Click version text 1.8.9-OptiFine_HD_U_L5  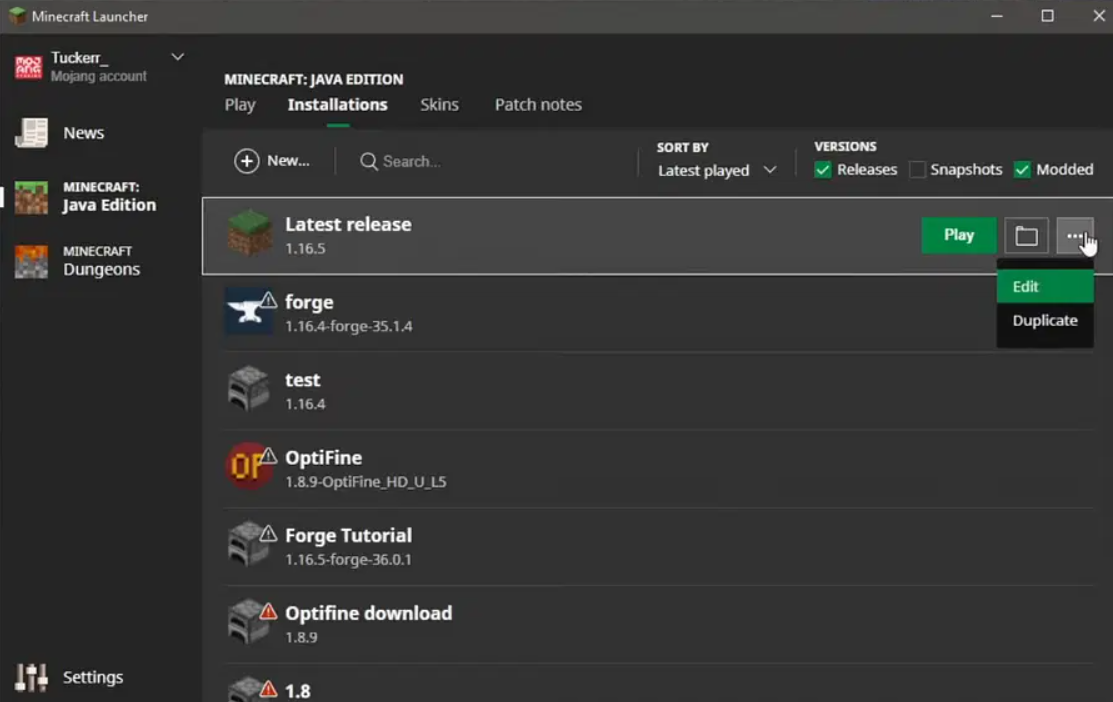tap(366, 482)
